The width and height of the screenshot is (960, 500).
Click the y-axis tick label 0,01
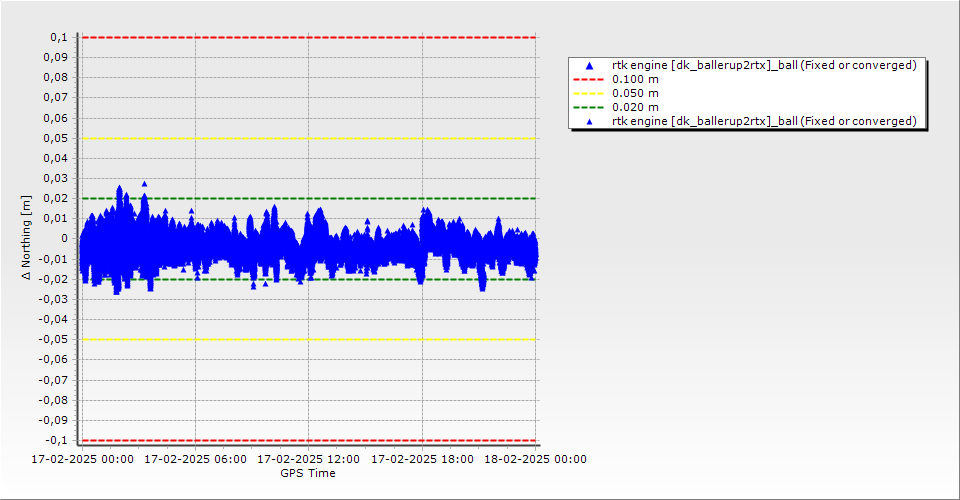click(x=56, y=218)
